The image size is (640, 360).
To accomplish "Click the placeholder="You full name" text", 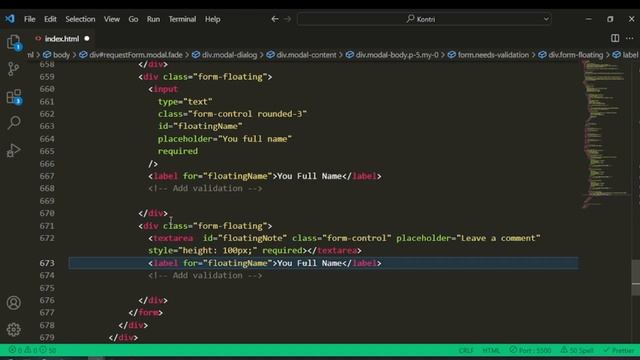I will [x=225, y=139].
